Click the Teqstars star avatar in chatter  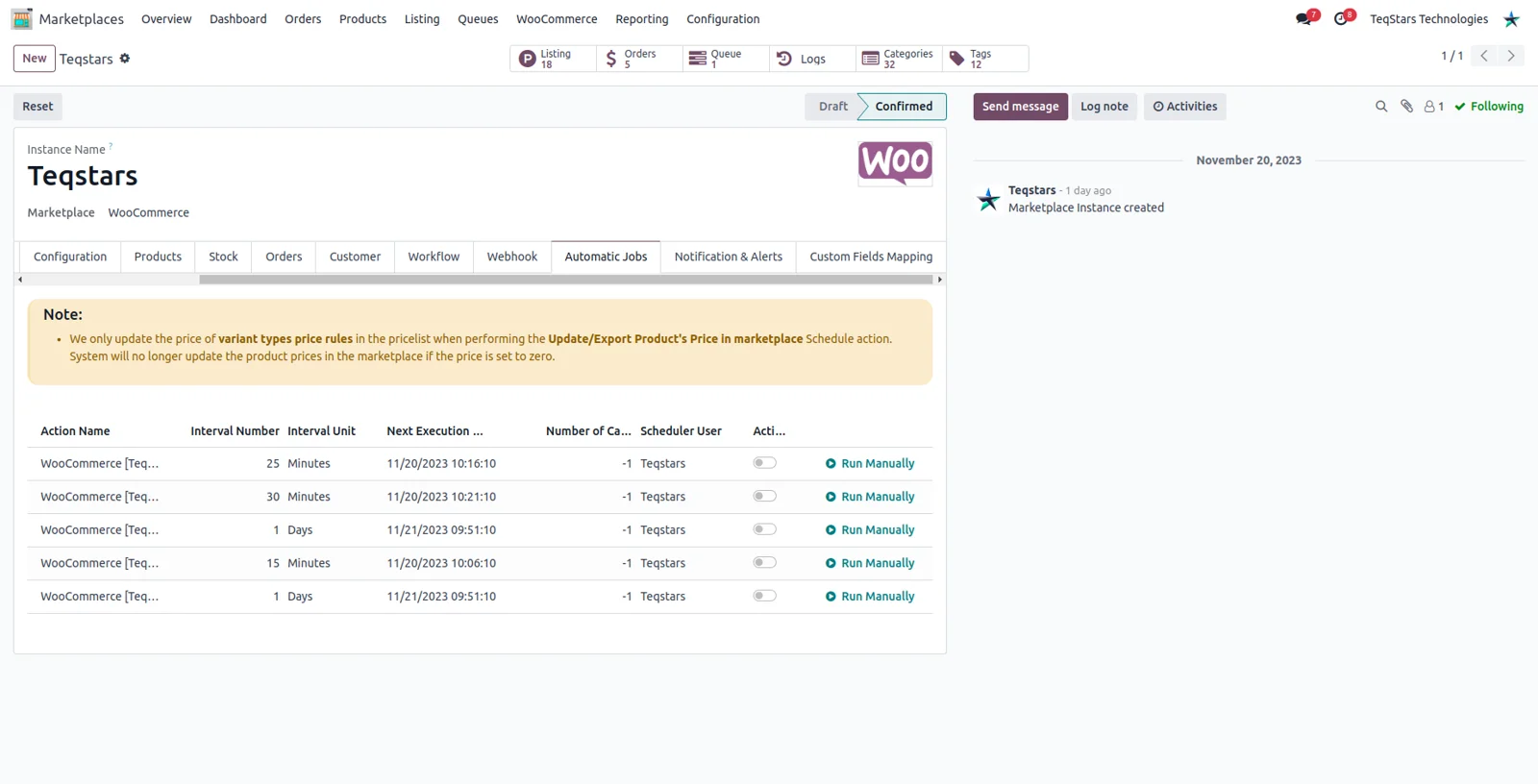pyautogui.click(x=988, y=199)
